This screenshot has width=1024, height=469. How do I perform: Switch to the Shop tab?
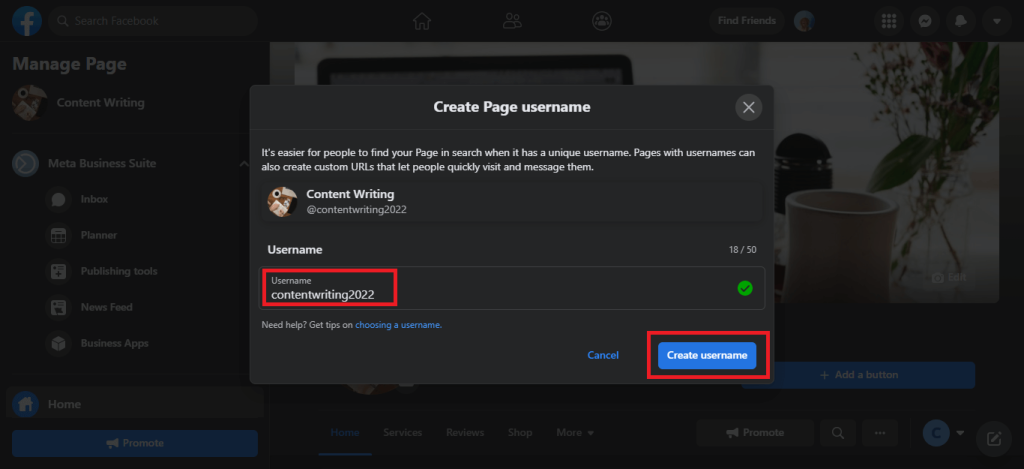click(x=520, y=432)
